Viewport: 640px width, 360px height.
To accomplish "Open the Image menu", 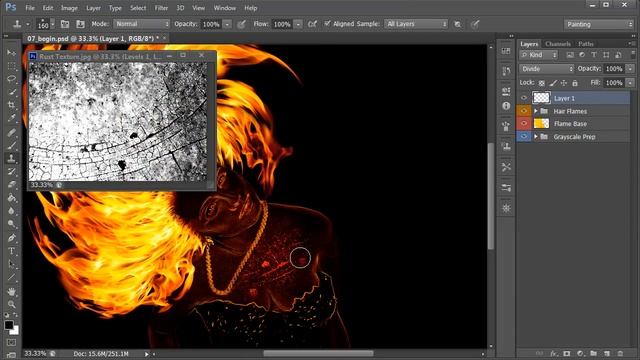I will point(69,8).
